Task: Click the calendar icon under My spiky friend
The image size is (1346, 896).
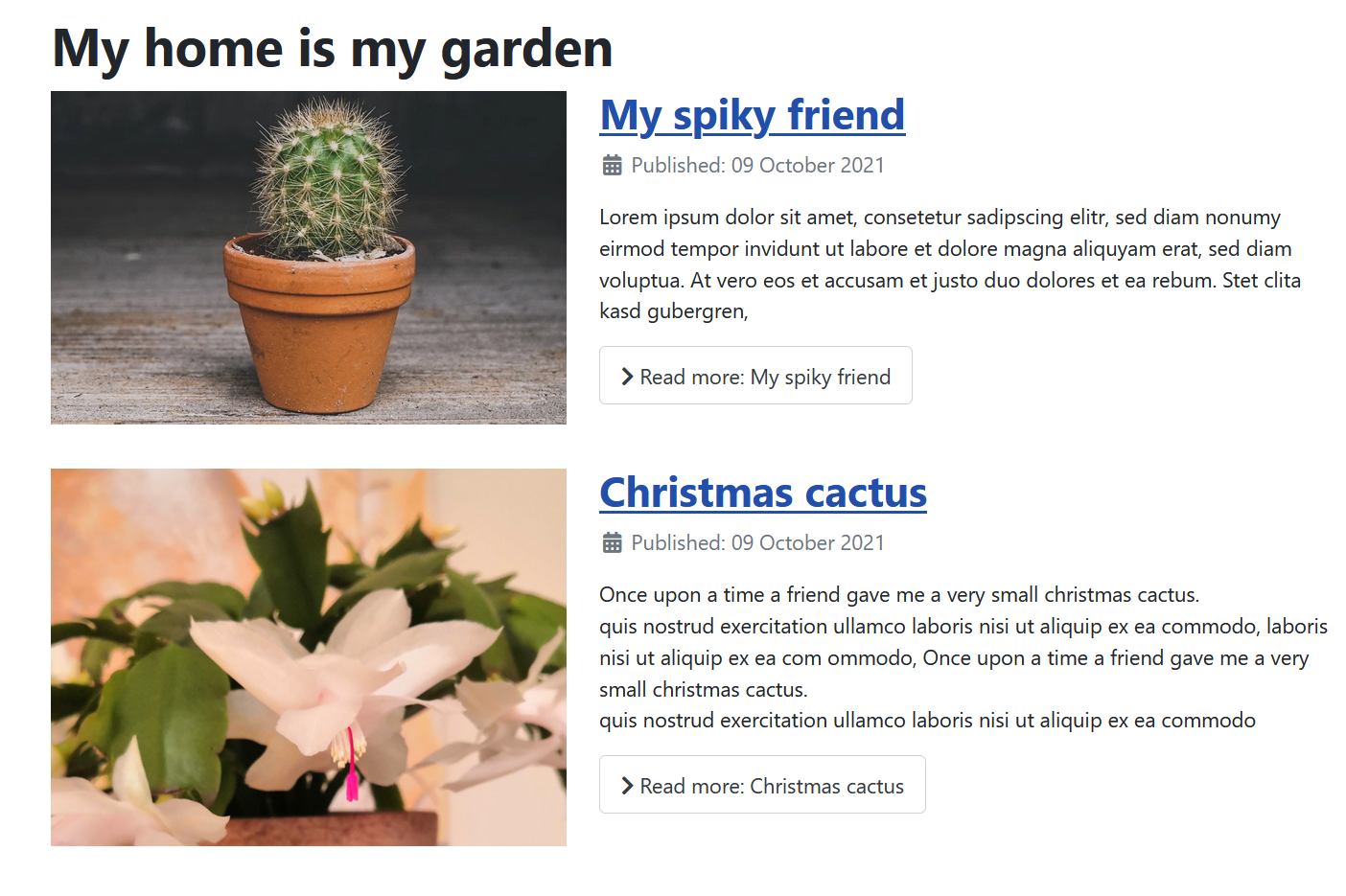Action: 612,166
